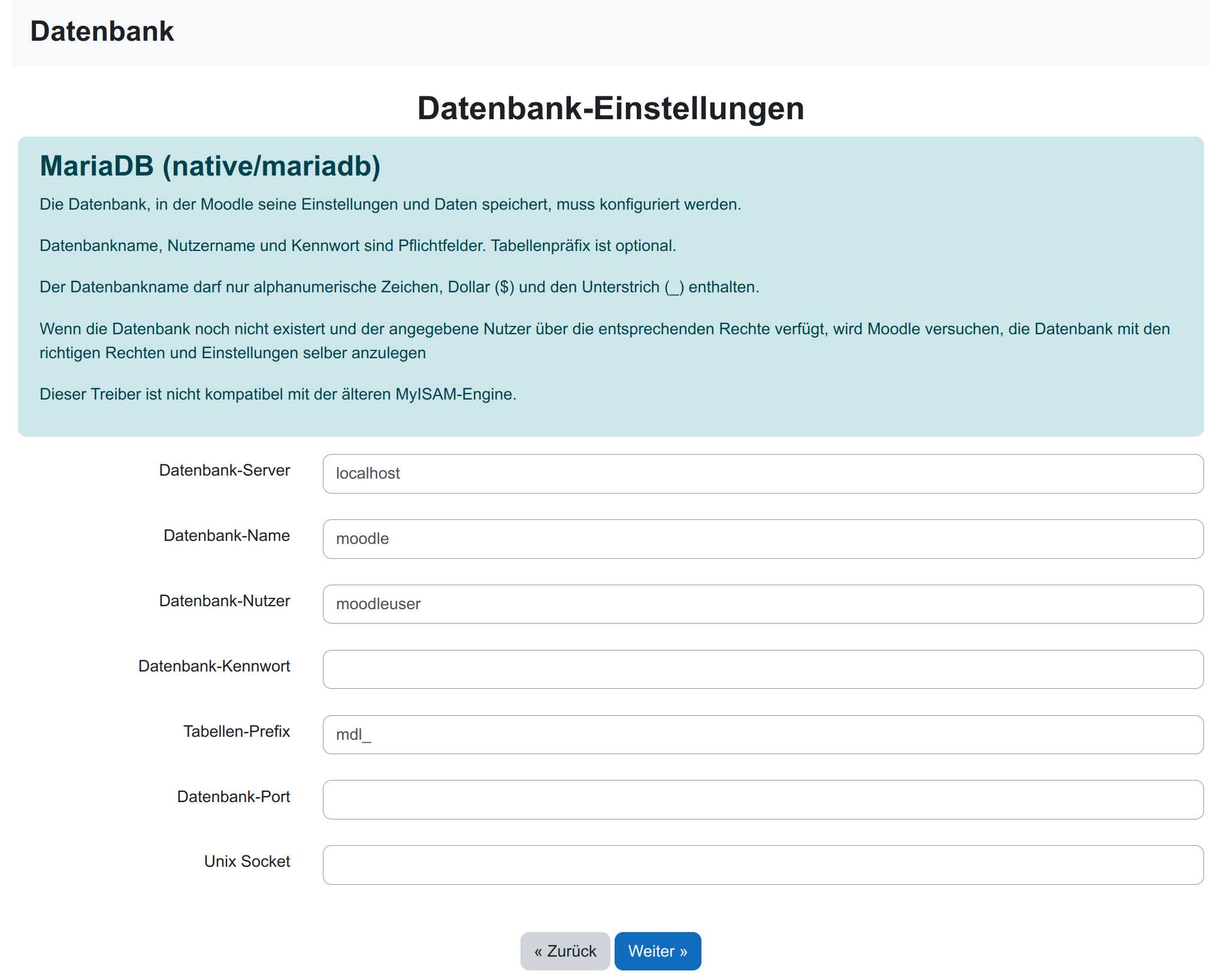This screenshot has width=1225, height=980.
Task: Click the Tabellen-Prefix field showing mdl_
Action: [763, 734]
